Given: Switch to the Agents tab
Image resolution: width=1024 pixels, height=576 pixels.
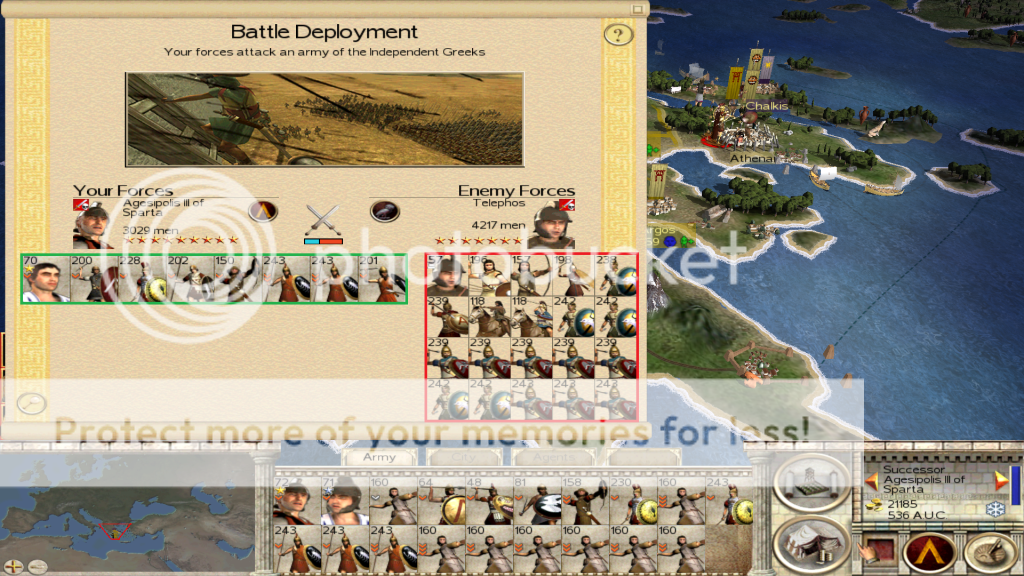Looking at the screenshot, I should pos(553,457).
